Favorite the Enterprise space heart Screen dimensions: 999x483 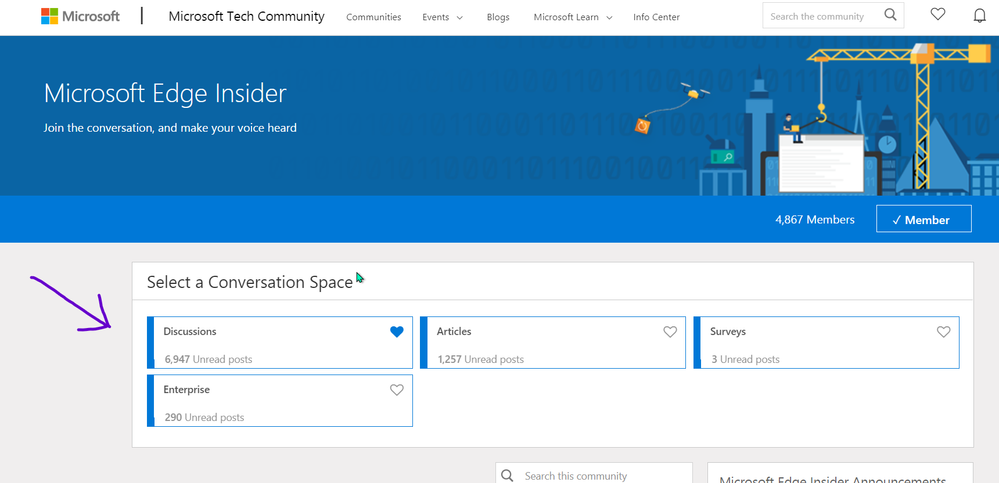[x=397, y=390]
